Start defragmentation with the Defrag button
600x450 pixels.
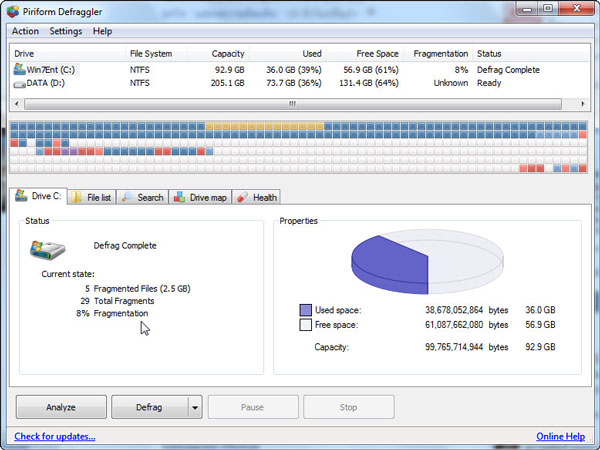[x=149, y=407]
